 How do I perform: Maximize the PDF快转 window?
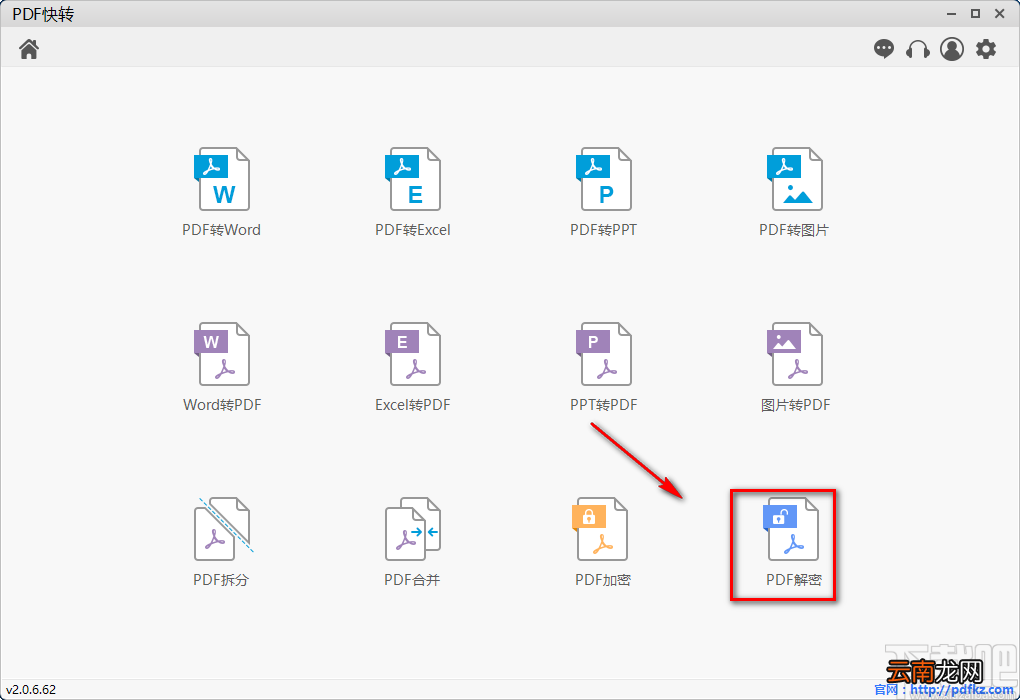[x=975, y=14]
